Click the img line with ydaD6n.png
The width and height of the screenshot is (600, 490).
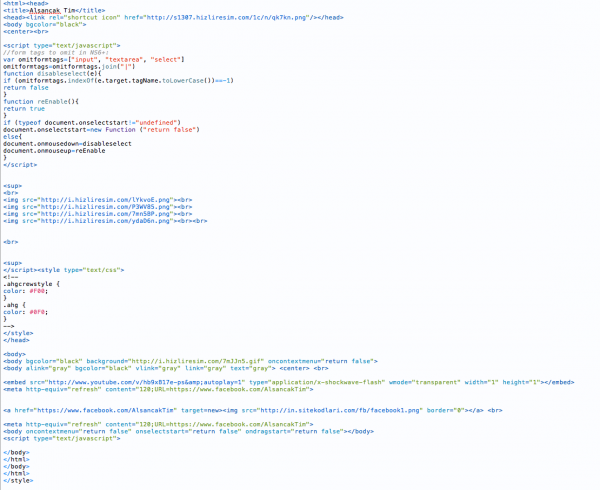(x=105, y=221)
